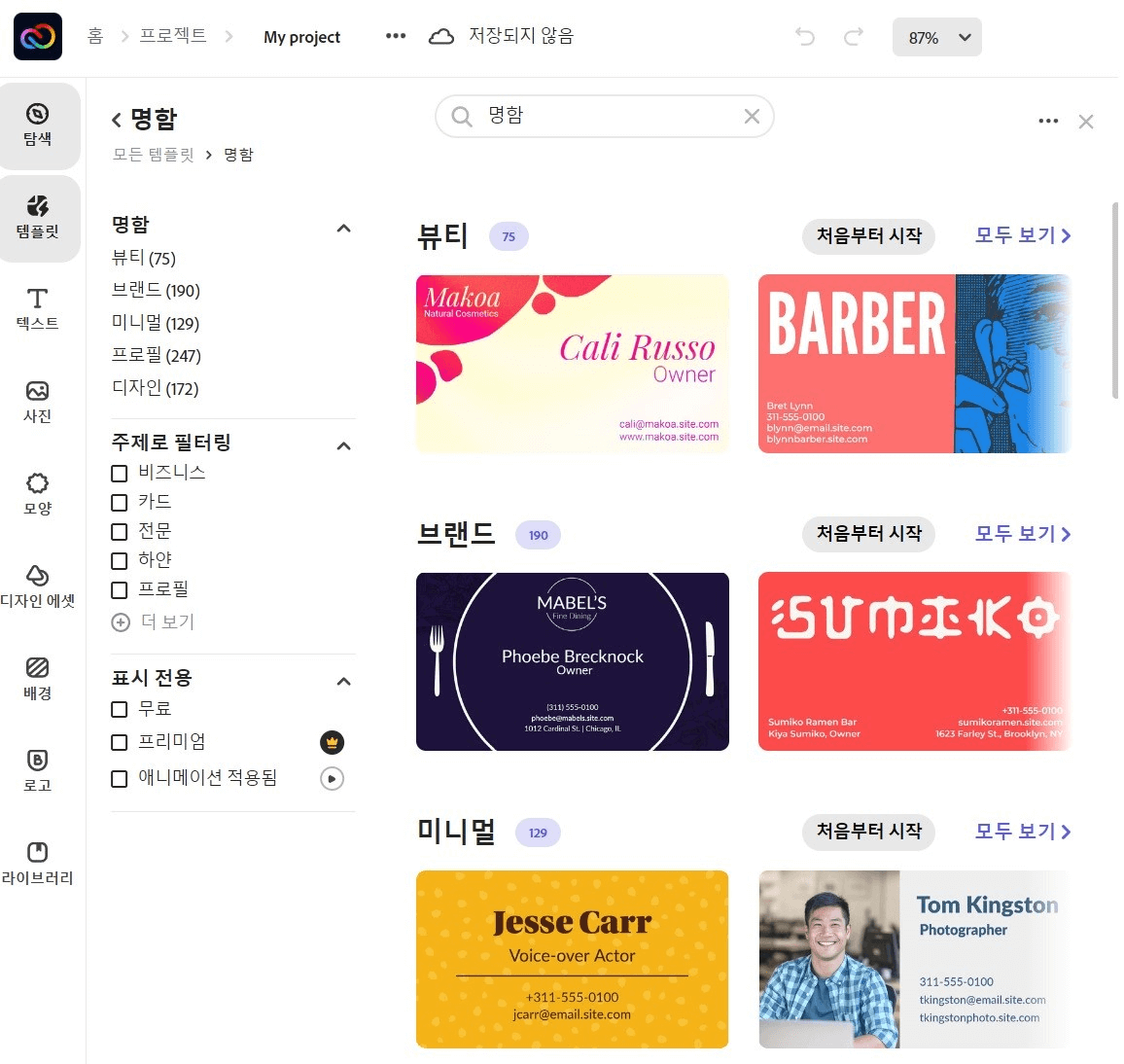Click 홈 in the breadcrumb

(95, 36)
